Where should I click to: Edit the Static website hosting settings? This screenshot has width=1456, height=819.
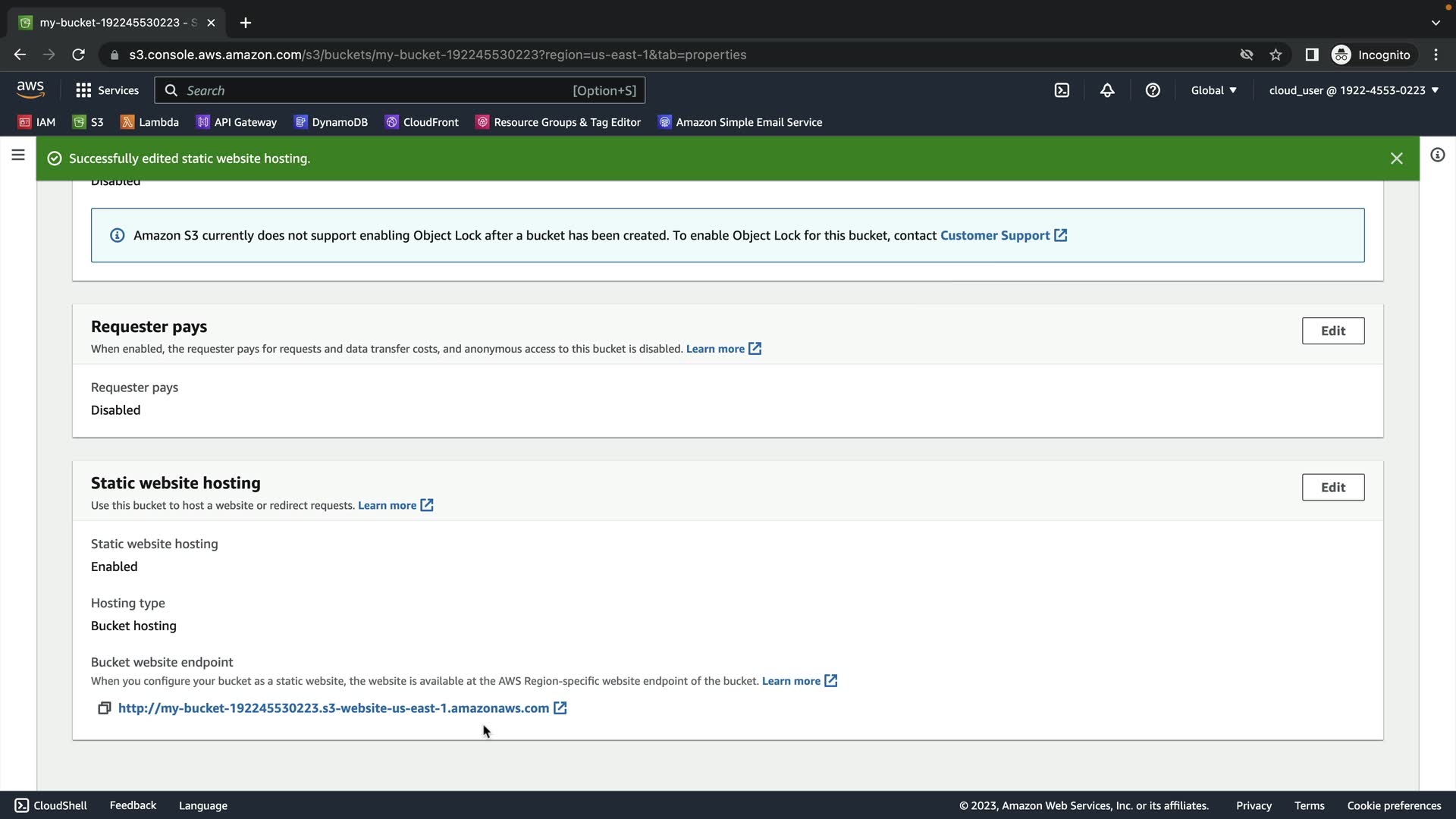coord(1332,488)
